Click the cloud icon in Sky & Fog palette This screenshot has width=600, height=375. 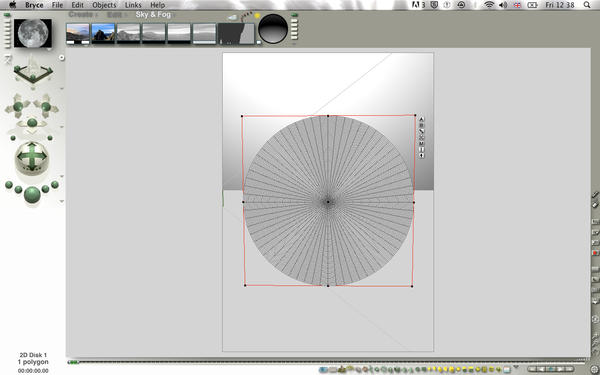tap(232, 17)
